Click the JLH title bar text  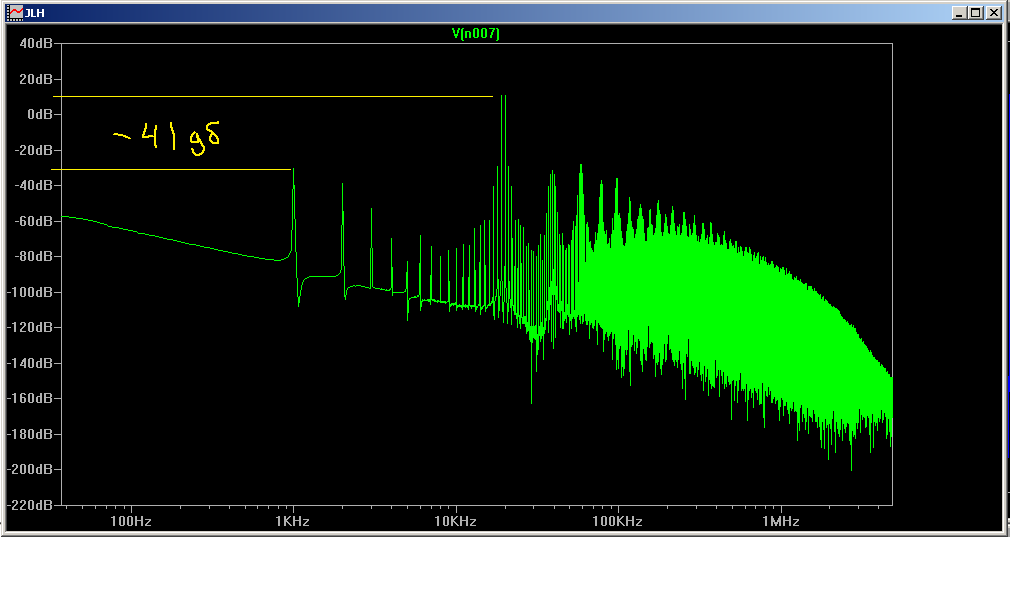[x=35, y=13]
